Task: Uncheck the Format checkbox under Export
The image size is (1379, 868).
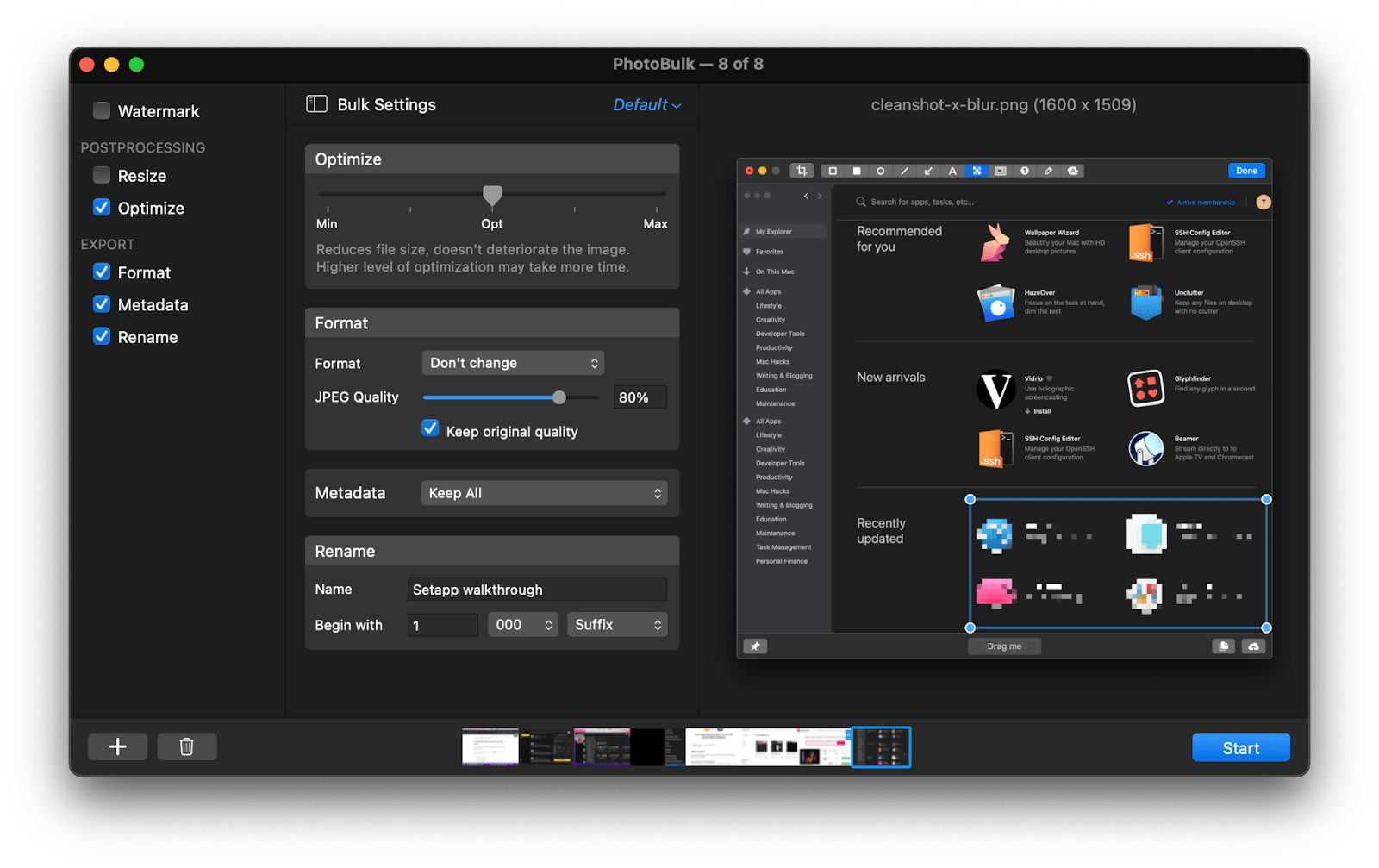Action: (102, 272)
